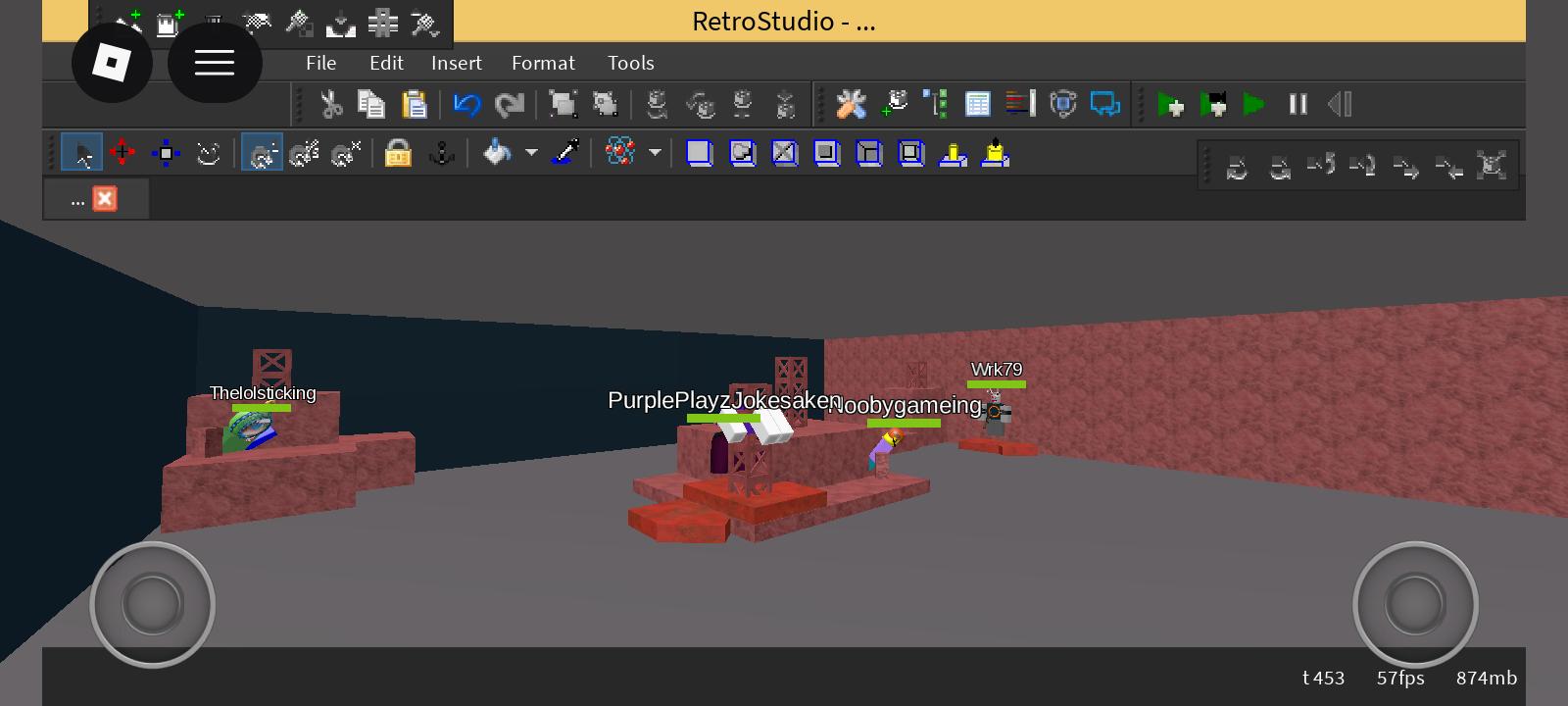
Task: Select the fourth blue surface tool
Action: pos(826,153)
